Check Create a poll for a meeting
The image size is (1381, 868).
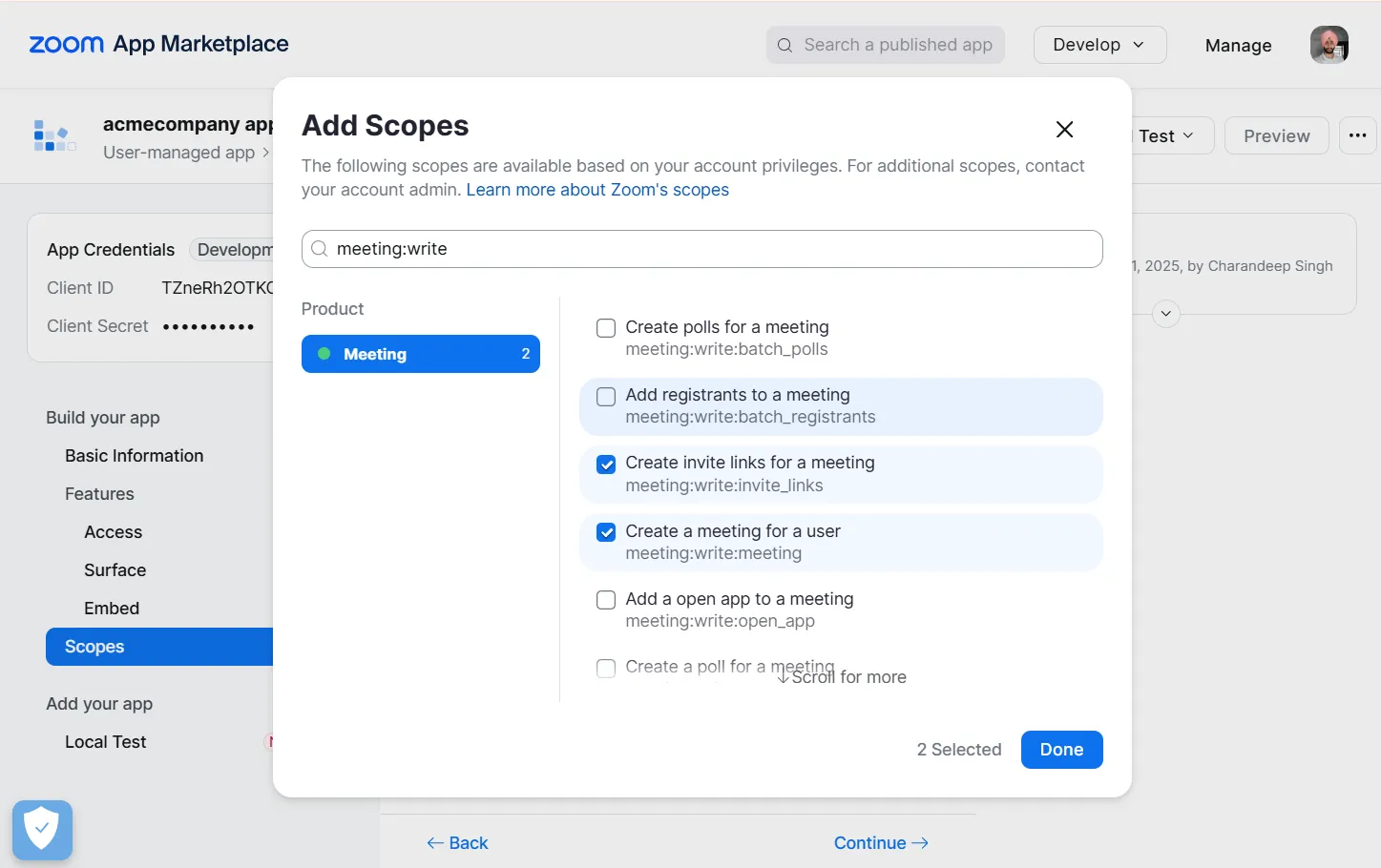606,668
